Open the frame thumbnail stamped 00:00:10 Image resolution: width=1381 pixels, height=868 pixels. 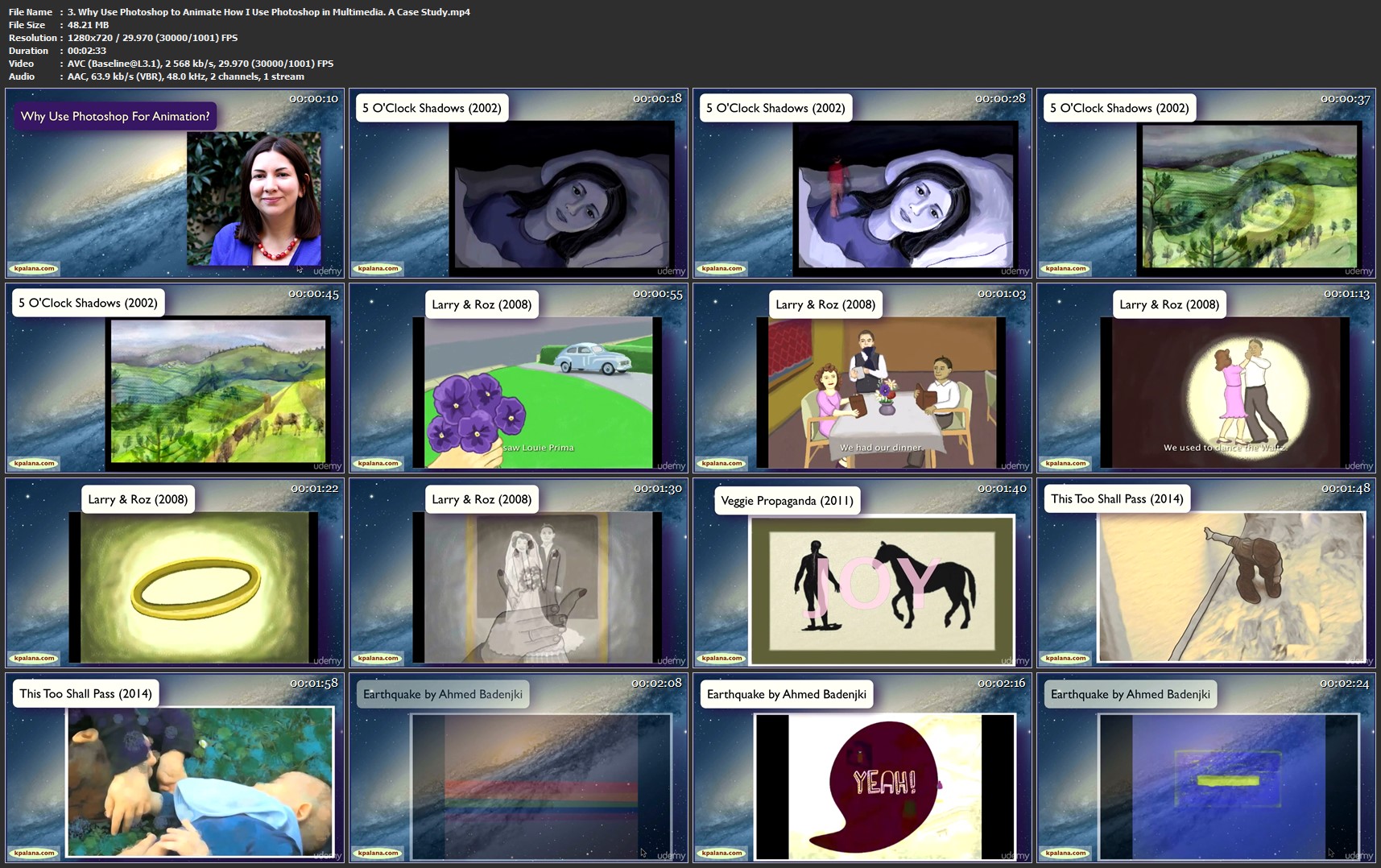coord(175,184)
